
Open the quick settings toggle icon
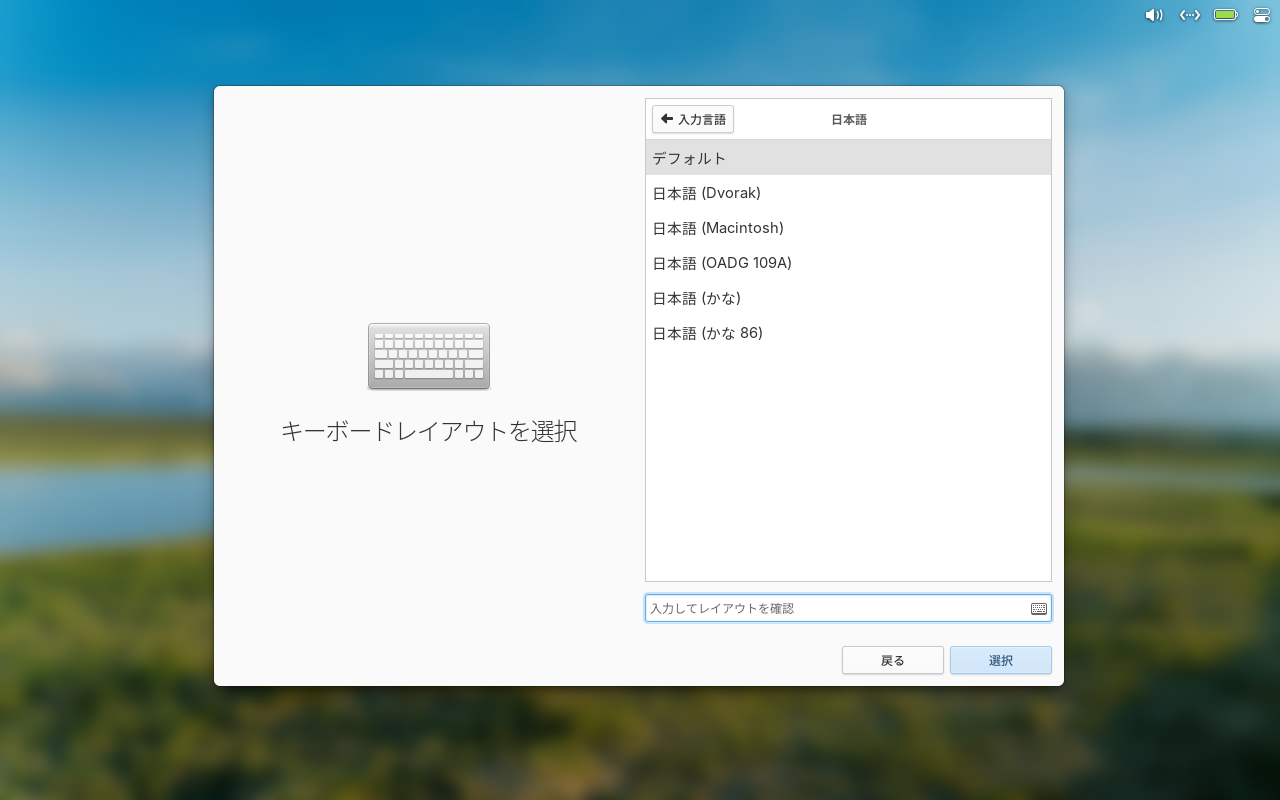(1261, 15)
